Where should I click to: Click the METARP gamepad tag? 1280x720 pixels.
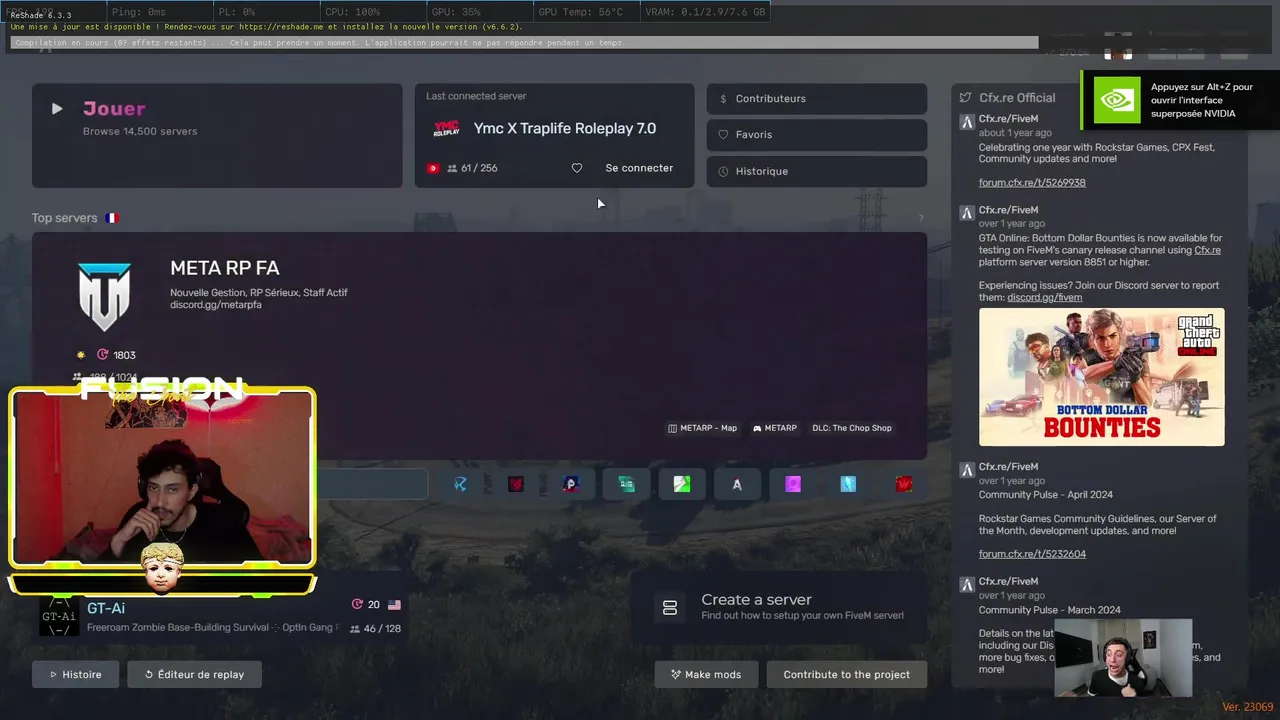click(x=775, y=428)
